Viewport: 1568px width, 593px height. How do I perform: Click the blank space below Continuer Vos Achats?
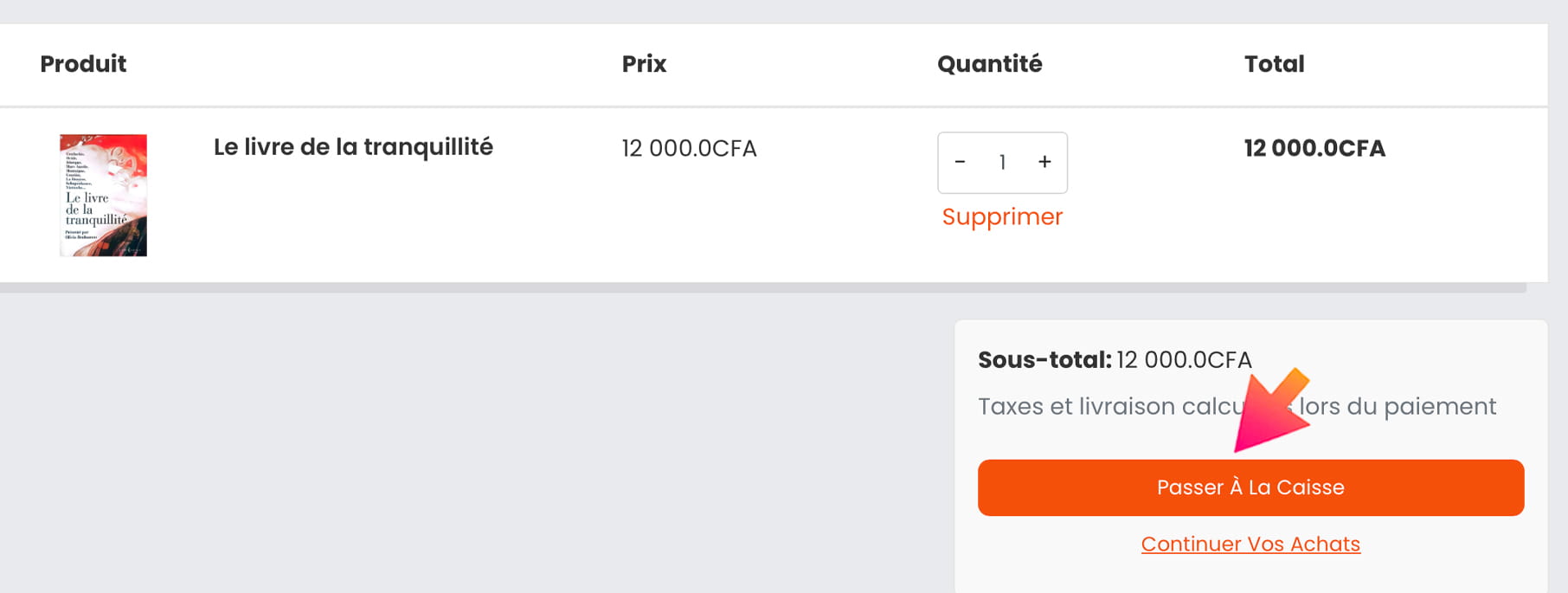coord(1250,575)
